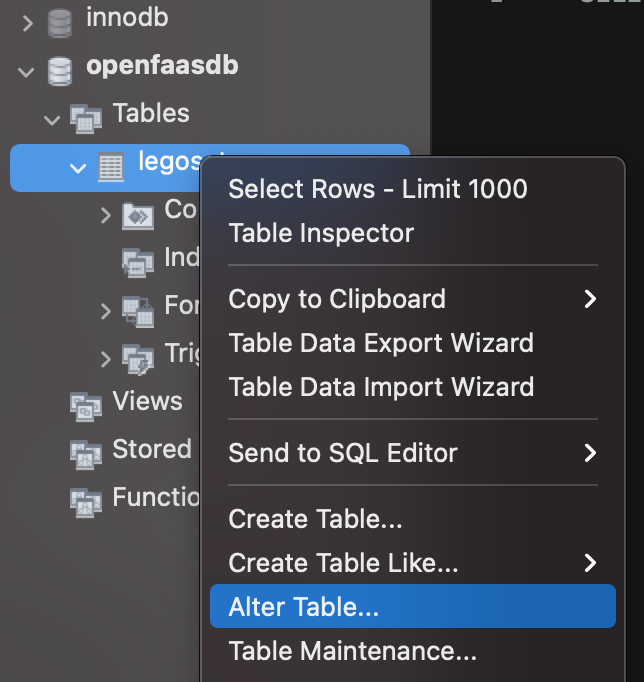Collapse the legos table node

pyautogui.click(x=78, y=167)
